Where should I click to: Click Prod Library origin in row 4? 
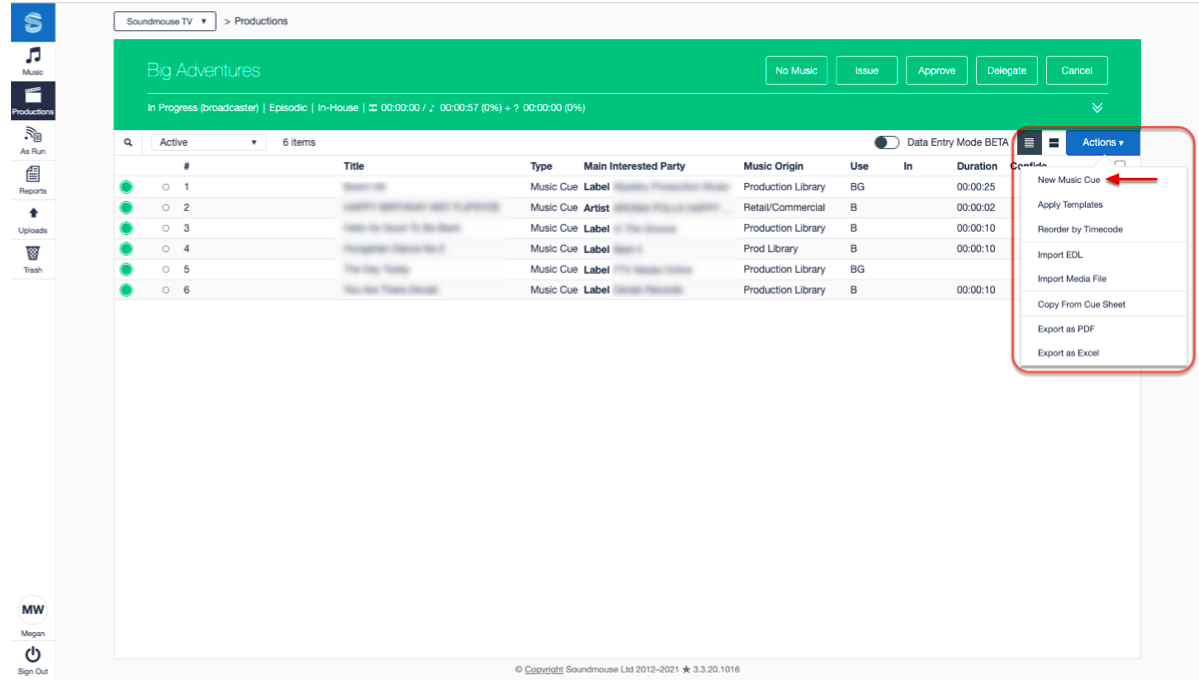pos(770,249)
